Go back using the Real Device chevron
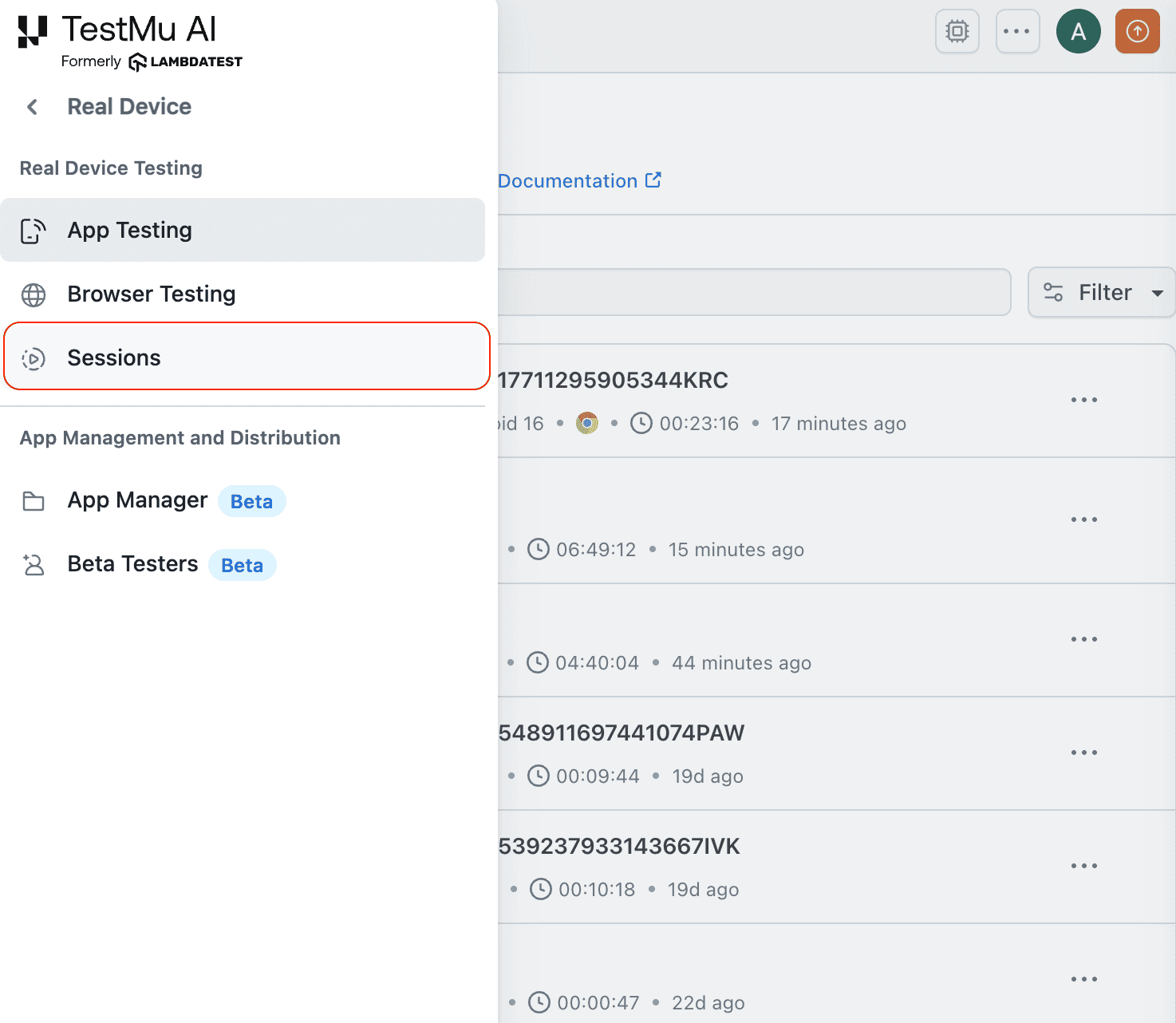This screenshot has width=1176, height=1023. click(x=33, y=107)
